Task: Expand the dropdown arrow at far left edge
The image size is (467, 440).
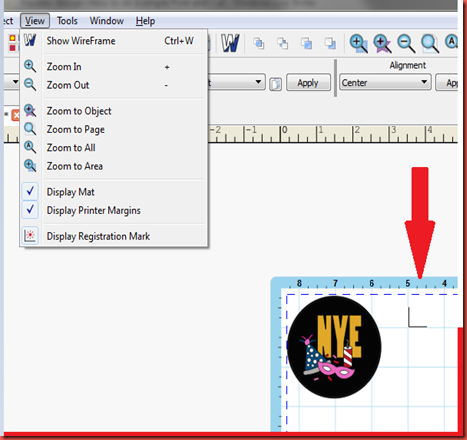Action: click(15, 81)
